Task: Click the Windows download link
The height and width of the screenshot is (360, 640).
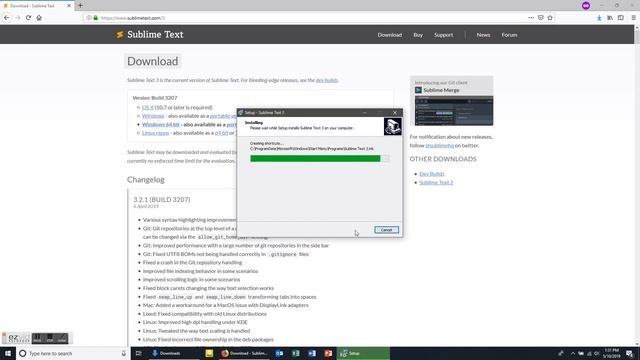Action: [153, 116]
